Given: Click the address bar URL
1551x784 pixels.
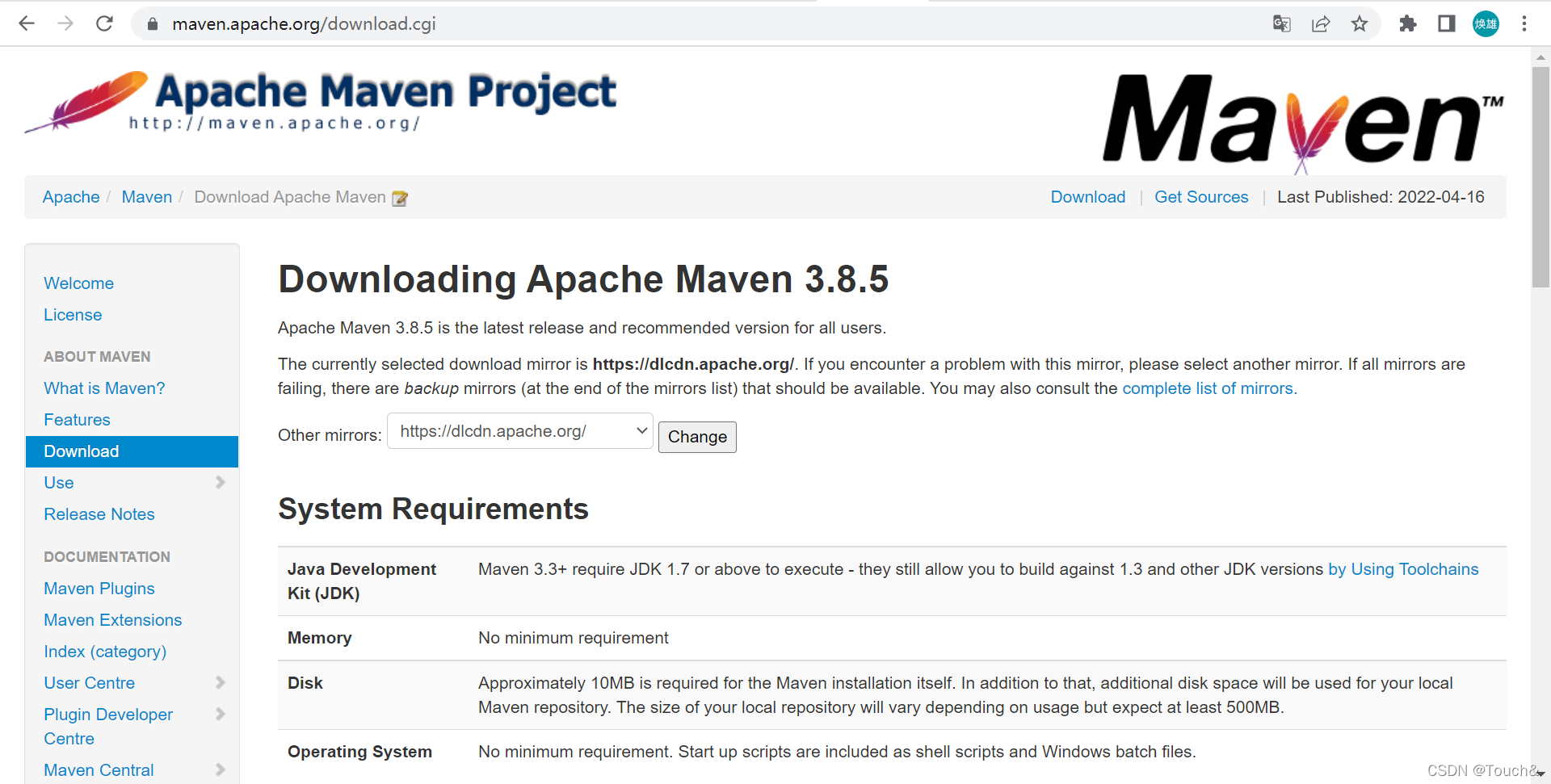Looking at the screenshot, I should [304, 23].
